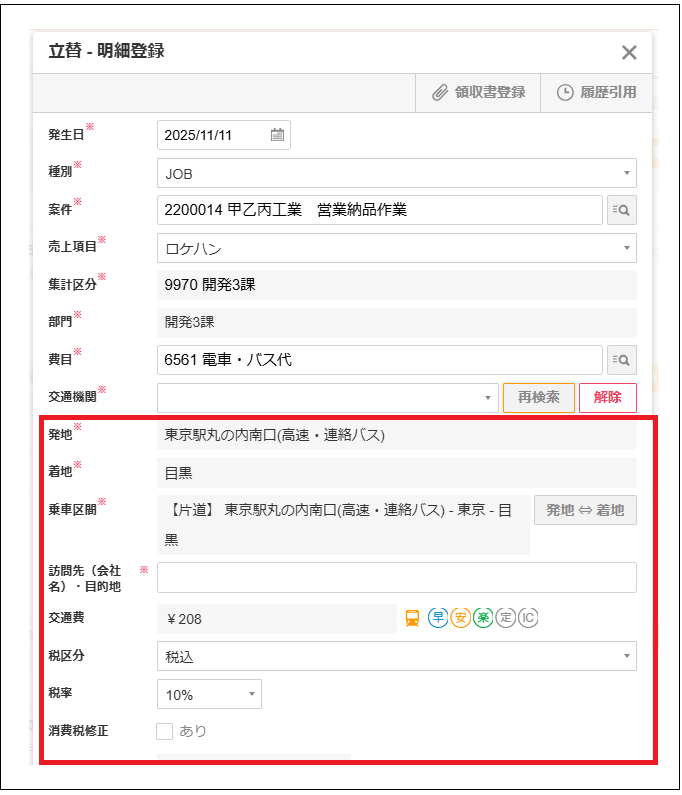The height and width of the screenshot is (795, 682).
Task: Click the 履歴引用 toolbar button
Action: click(596, 92)
